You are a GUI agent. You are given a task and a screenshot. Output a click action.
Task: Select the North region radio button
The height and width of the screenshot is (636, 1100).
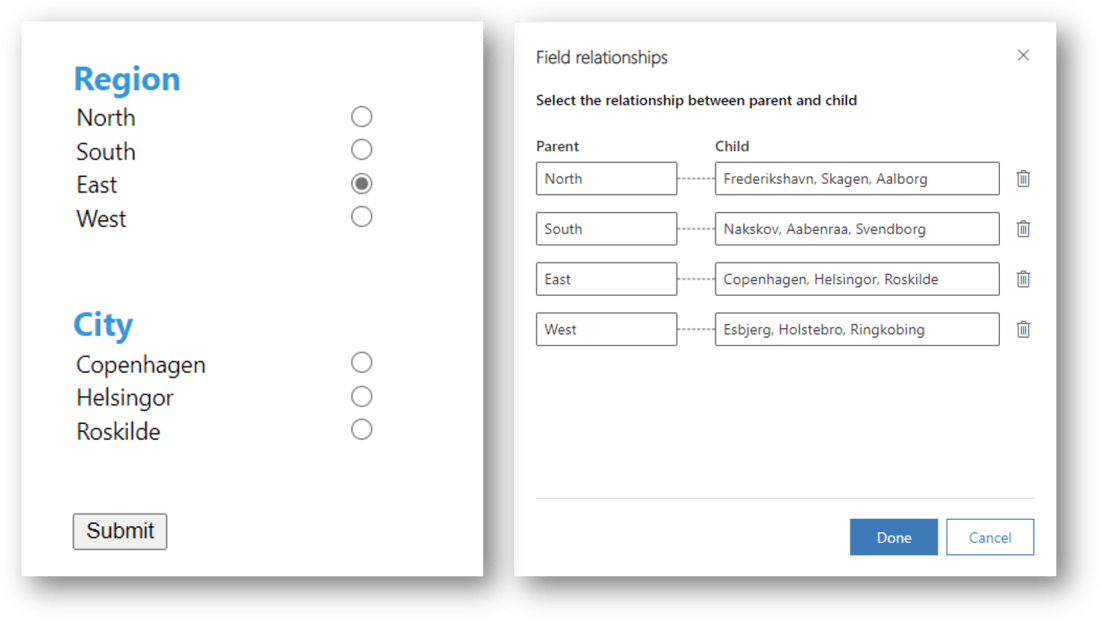(x=362, y=117)
